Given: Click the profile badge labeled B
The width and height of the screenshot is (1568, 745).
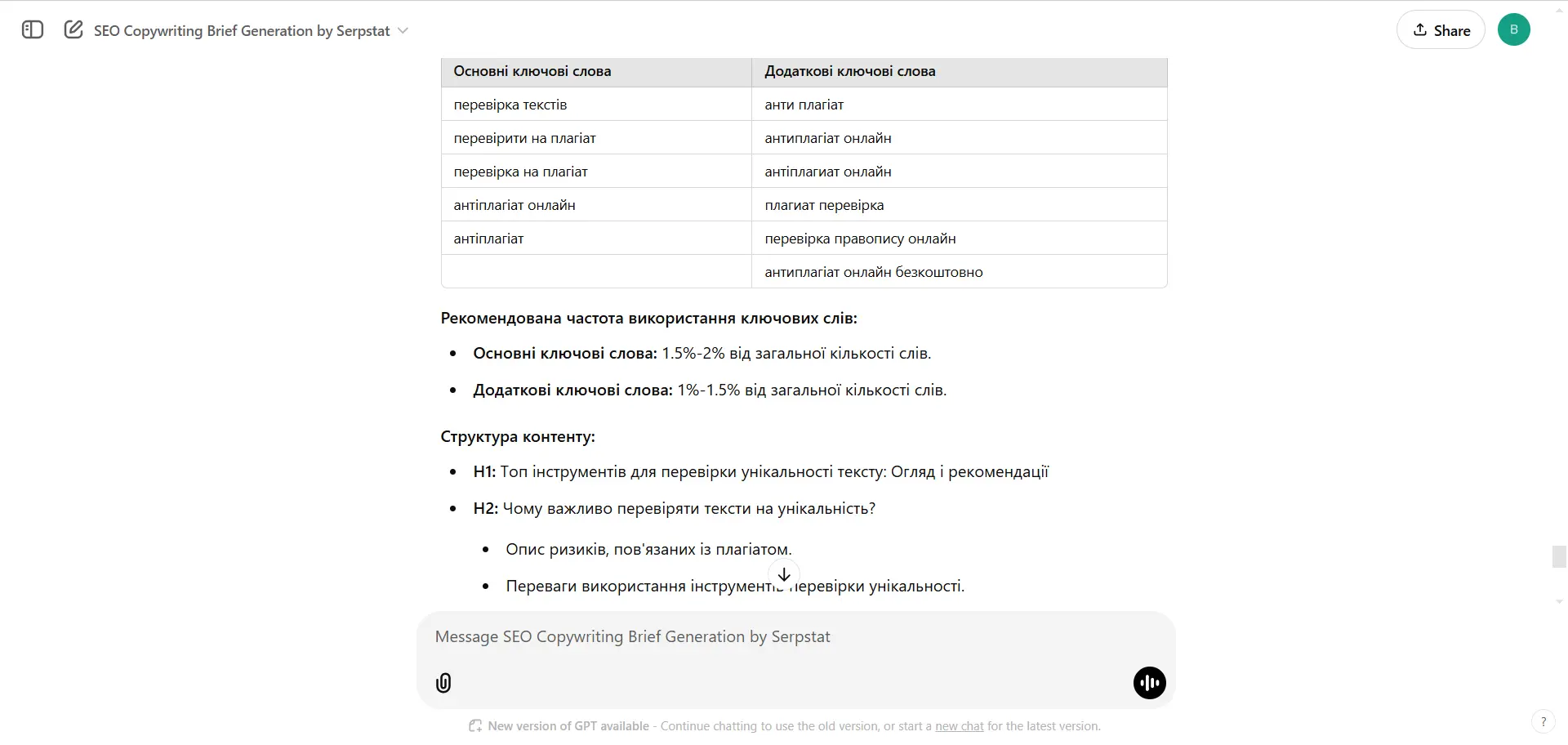Looking at the screenshot, I should [x=1514, y=29].
